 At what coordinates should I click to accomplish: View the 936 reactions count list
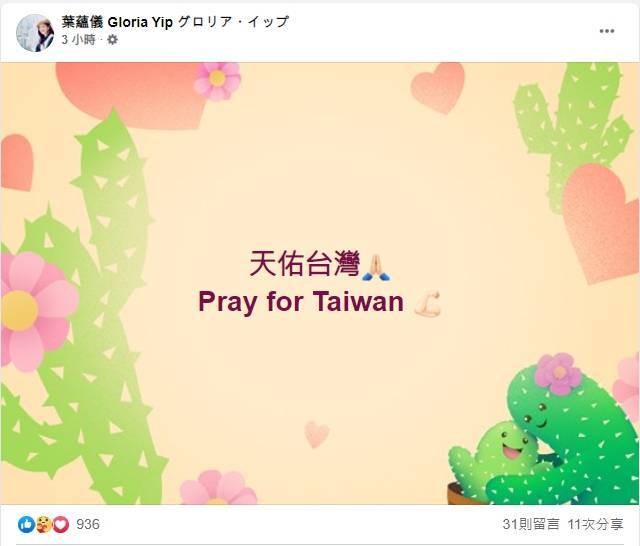coord(88,524)
